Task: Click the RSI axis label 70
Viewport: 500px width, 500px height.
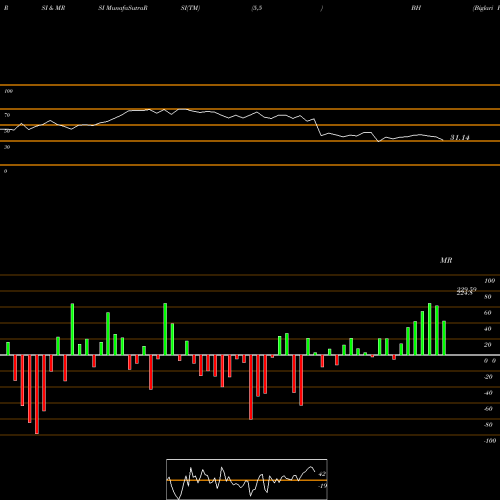Action: [7, 115]
